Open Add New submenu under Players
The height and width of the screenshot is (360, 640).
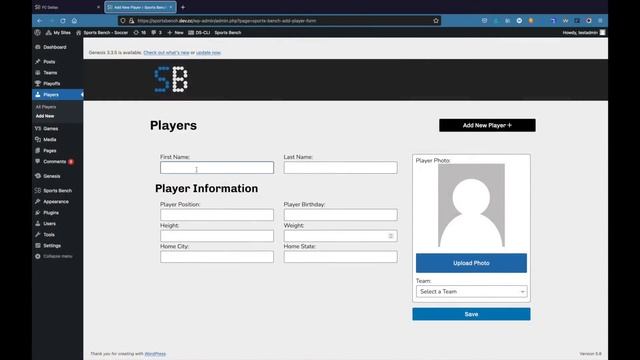[45, 116]
